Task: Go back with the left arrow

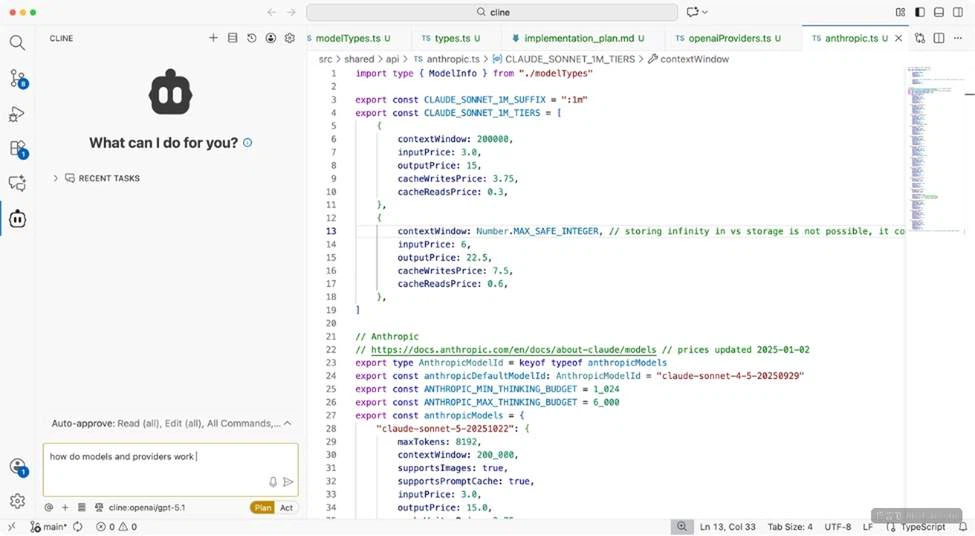Action: coord(272,12)
